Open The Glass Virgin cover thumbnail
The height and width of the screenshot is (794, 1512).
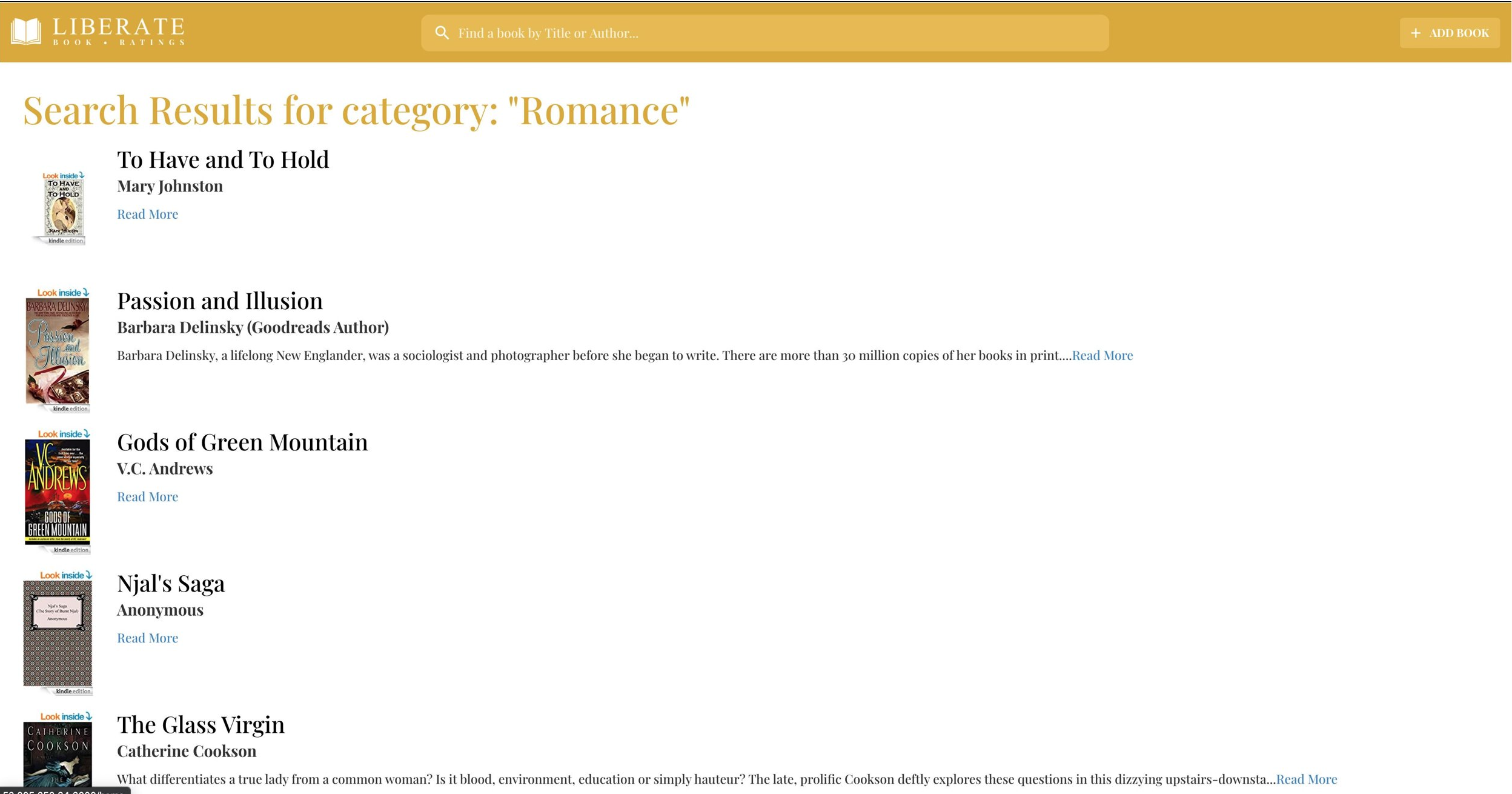58,753
